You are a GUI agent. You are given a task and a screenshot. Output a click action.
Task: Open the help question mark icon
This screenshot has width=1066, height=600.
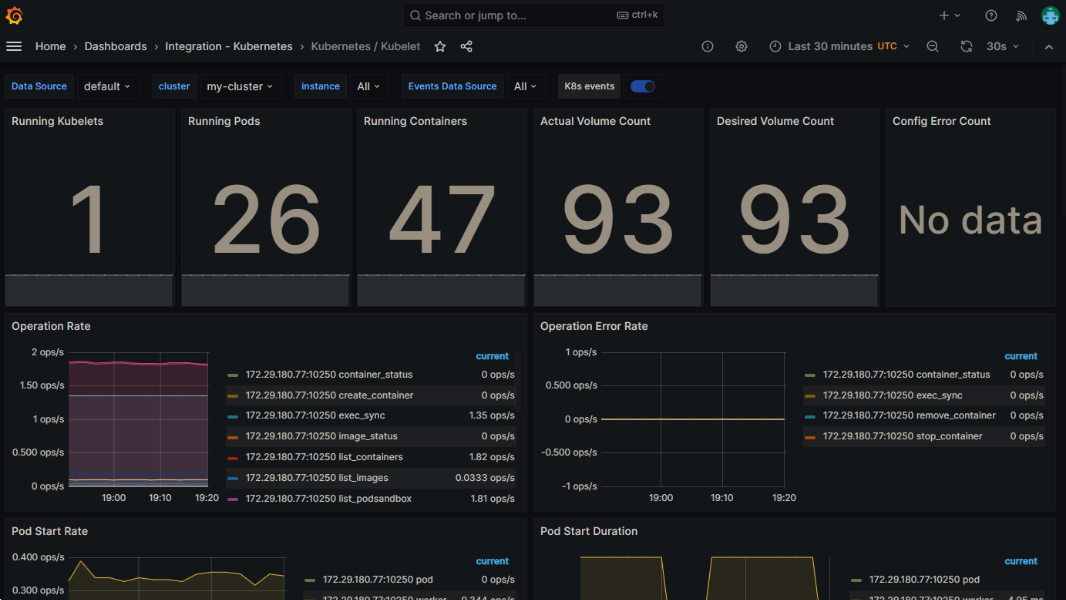pyautogui.click(x=991, y=15)
